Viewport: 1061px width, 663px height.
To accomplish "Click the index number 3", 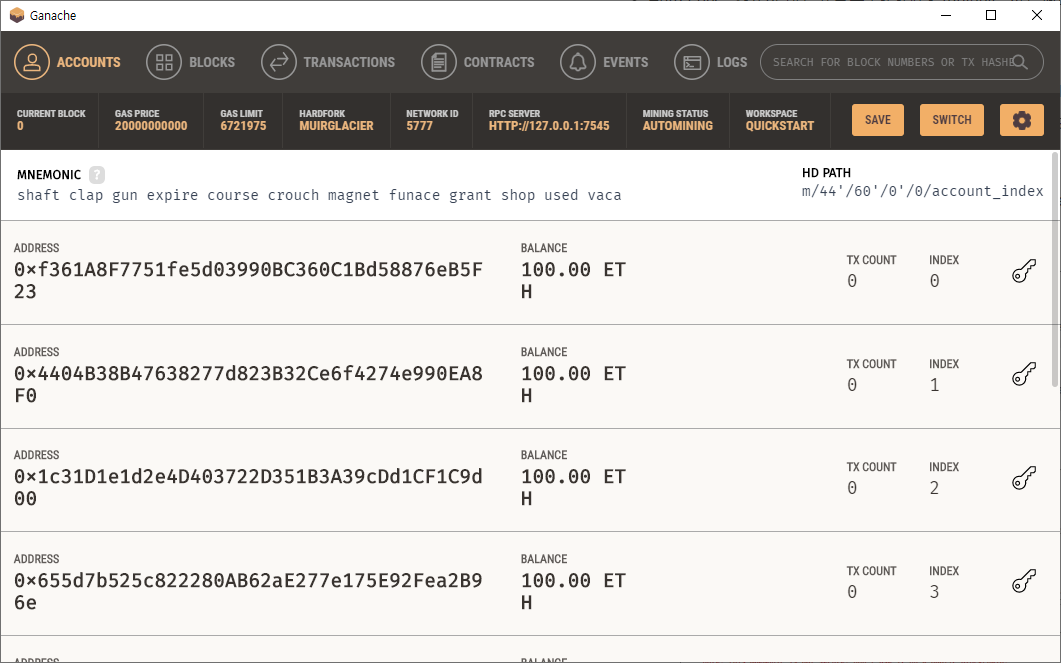I will pos(934,592).
